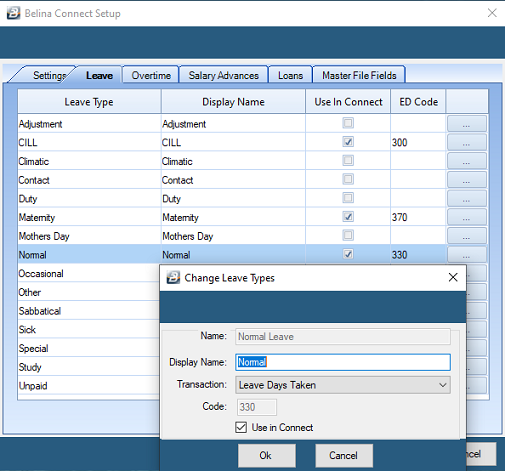Close the Belina Connect Setup window
The width and height of the screenshot is (505, 471).
(492, 13)
